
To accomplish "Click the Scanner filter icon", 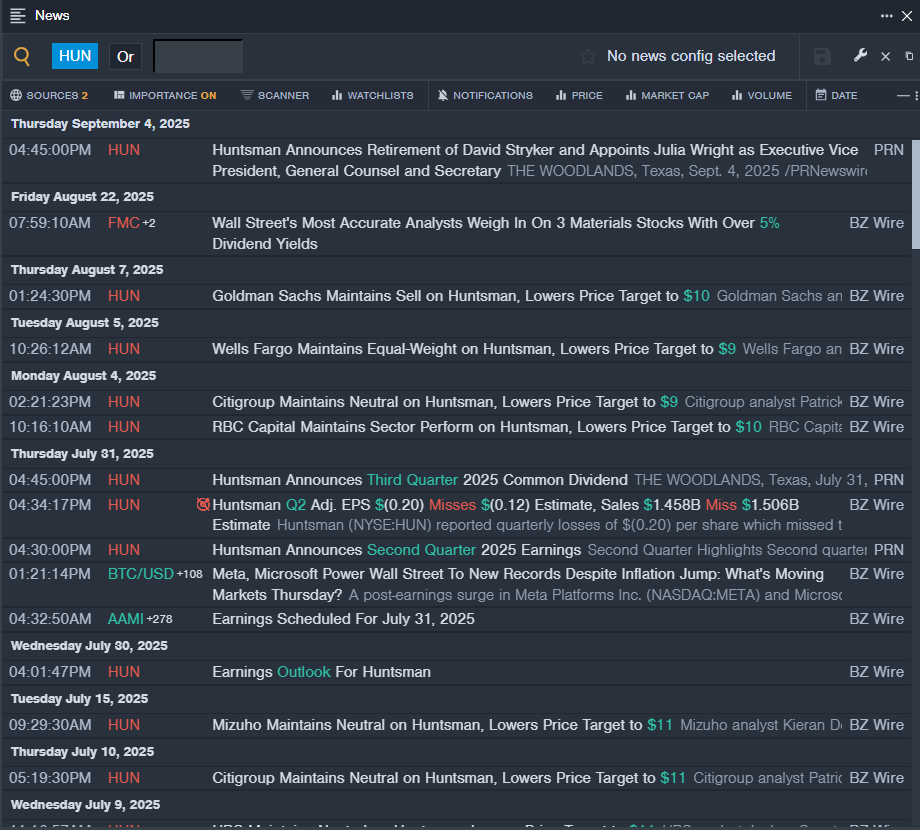I will pos(247,95).
